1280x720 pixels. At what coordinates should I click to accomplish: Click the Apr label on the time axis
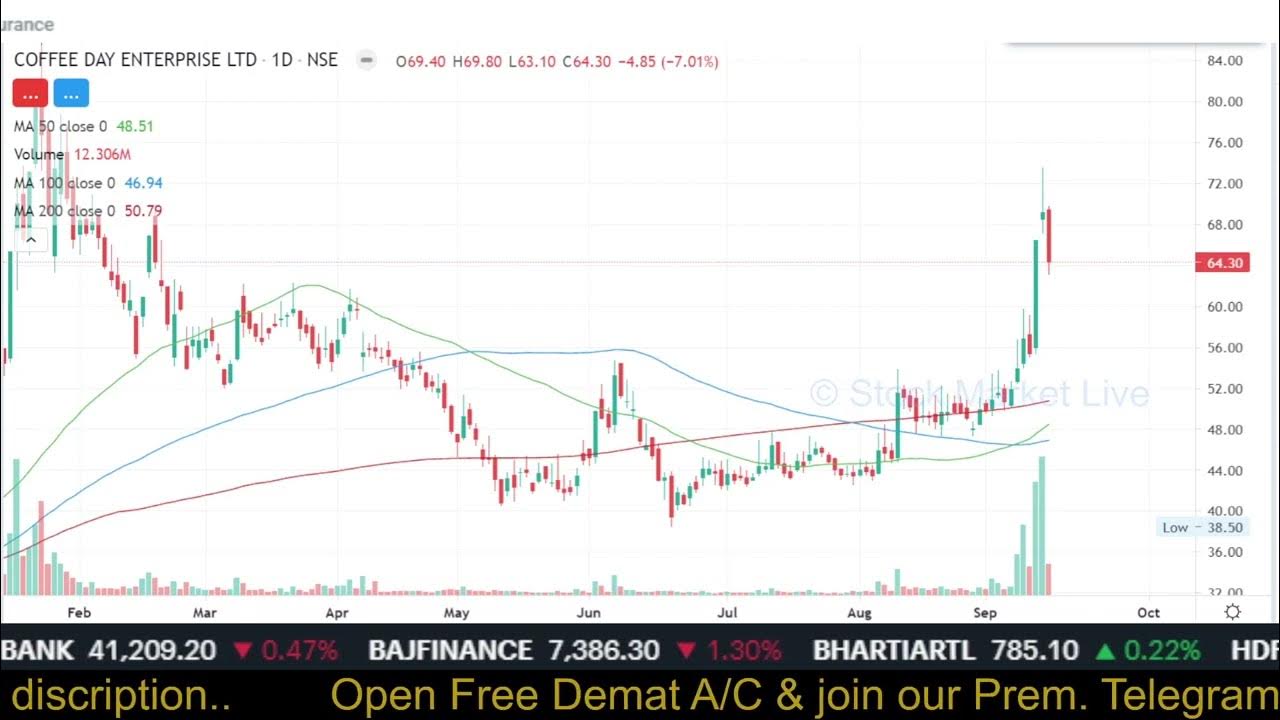pos(337,612)
